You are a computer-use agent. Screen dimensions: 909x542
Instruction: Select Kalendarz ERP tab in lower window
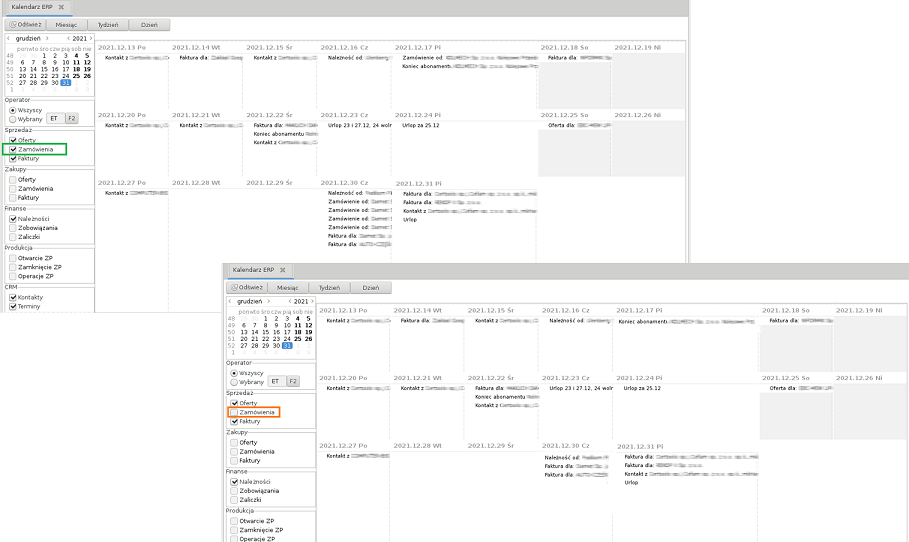[x=253, y=270]
